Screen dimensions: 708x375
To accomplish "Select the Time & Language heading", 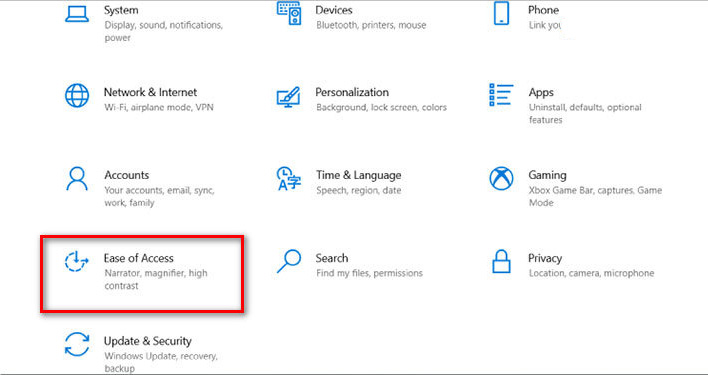I will pos(359,175).
